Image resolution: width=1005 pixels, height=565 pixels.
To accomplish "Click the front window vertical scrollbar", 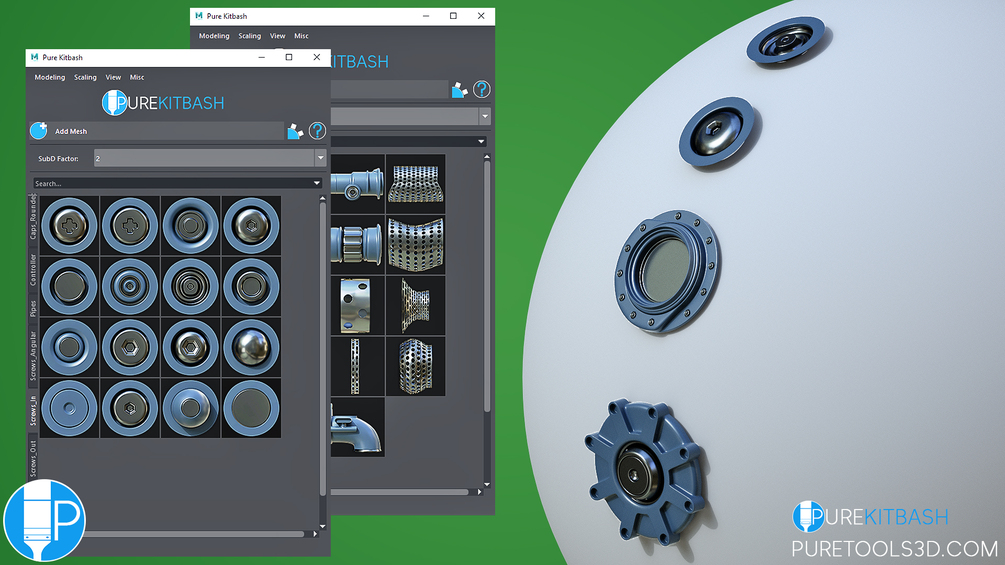I will (322, 349).
